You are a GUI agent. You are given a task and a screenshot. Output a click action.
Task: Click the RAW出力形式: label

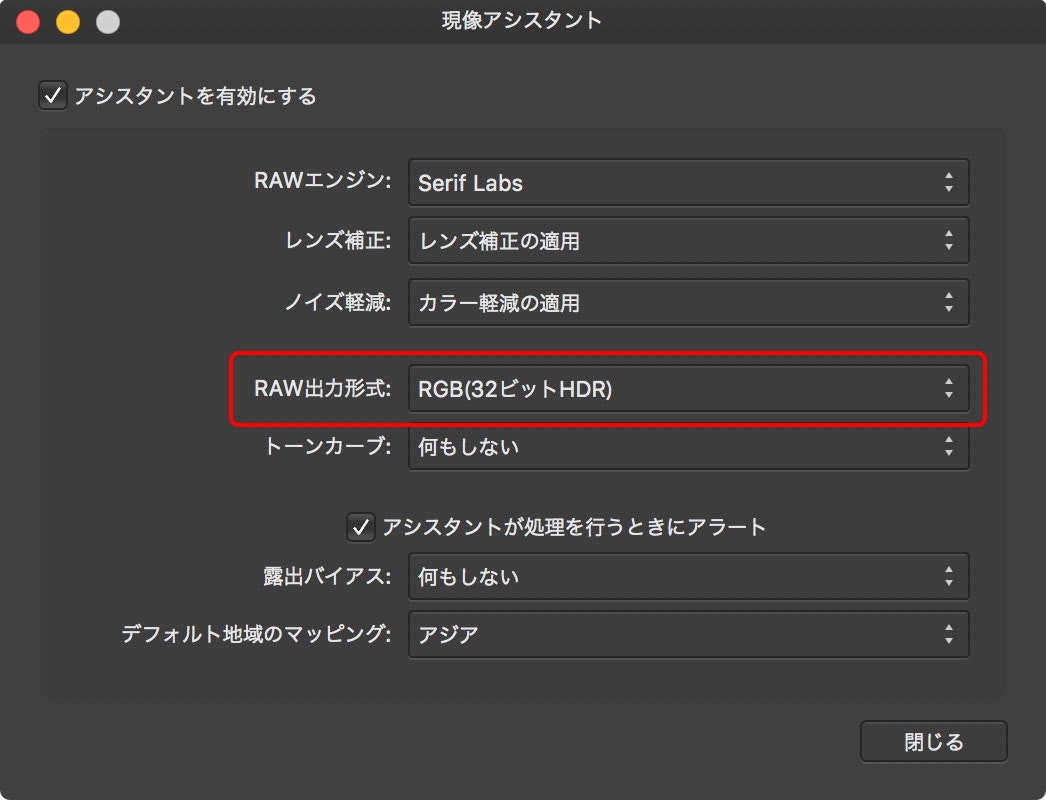pyautogui.click(x=323, y=388)
